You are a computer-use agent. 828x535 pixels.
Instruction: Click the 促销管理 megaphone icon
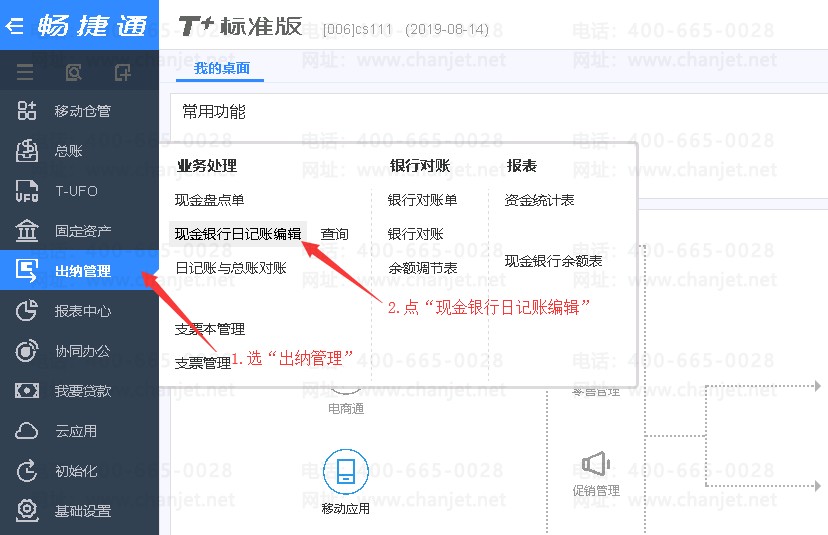(596, 464)
